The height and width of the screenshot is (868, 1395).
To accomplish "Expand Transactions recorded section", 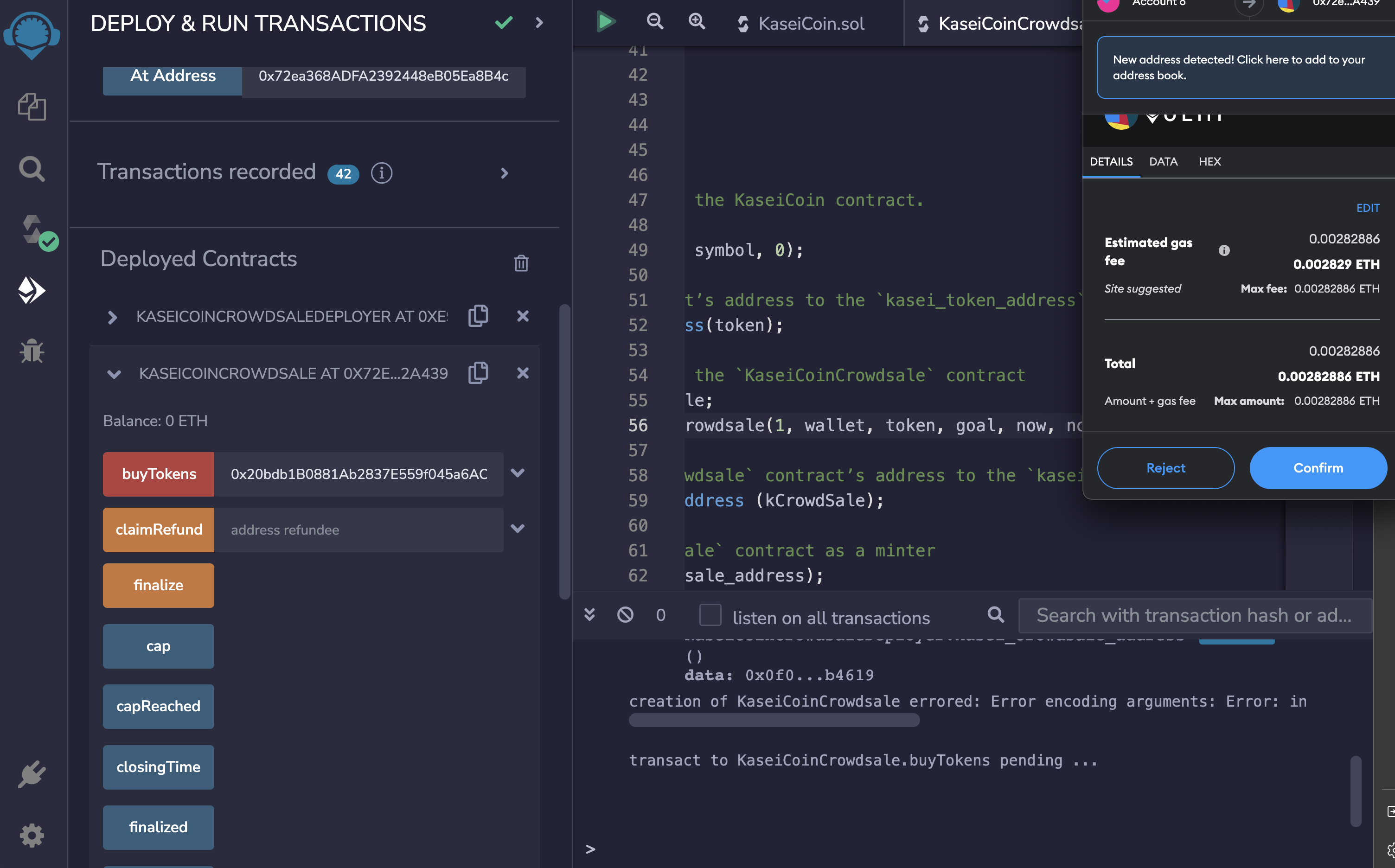I will pos(504,173).
